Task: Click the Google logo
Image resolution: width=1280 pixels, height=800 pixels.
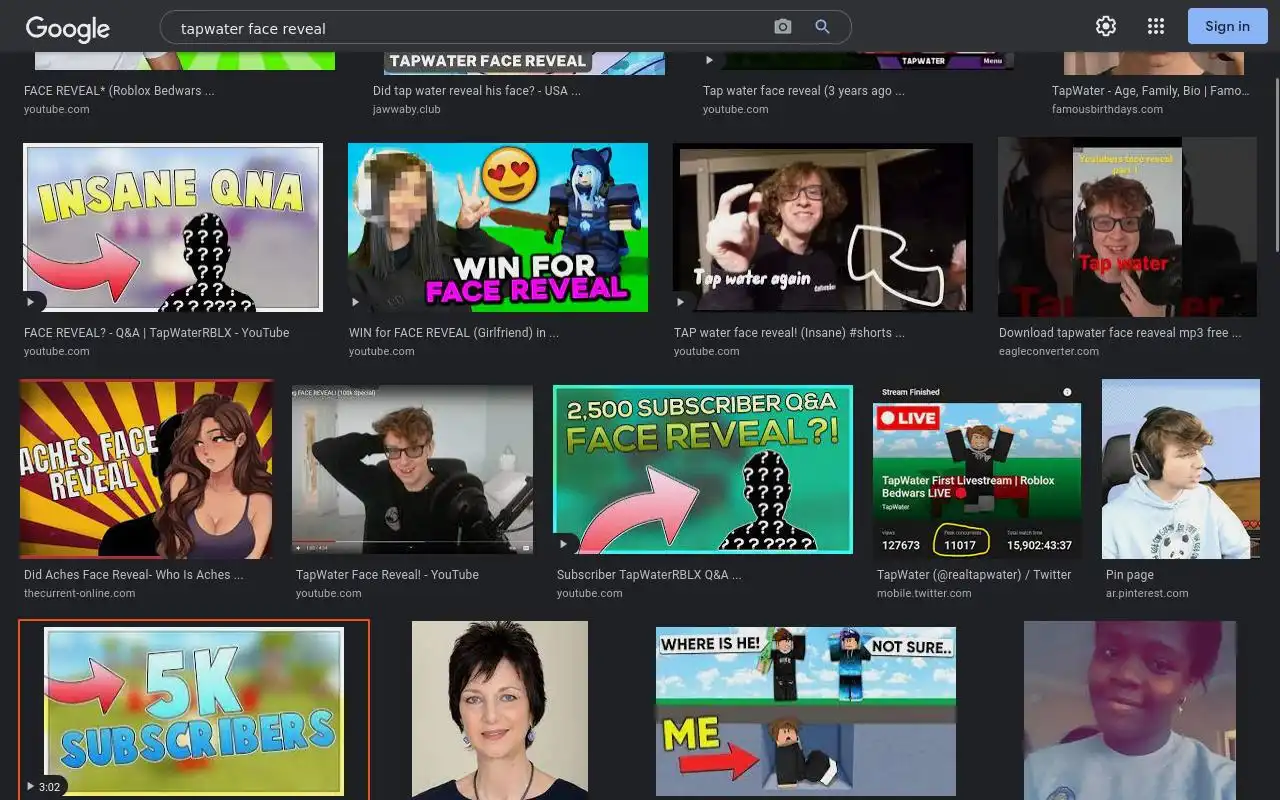Action: (x=67, y=29)
